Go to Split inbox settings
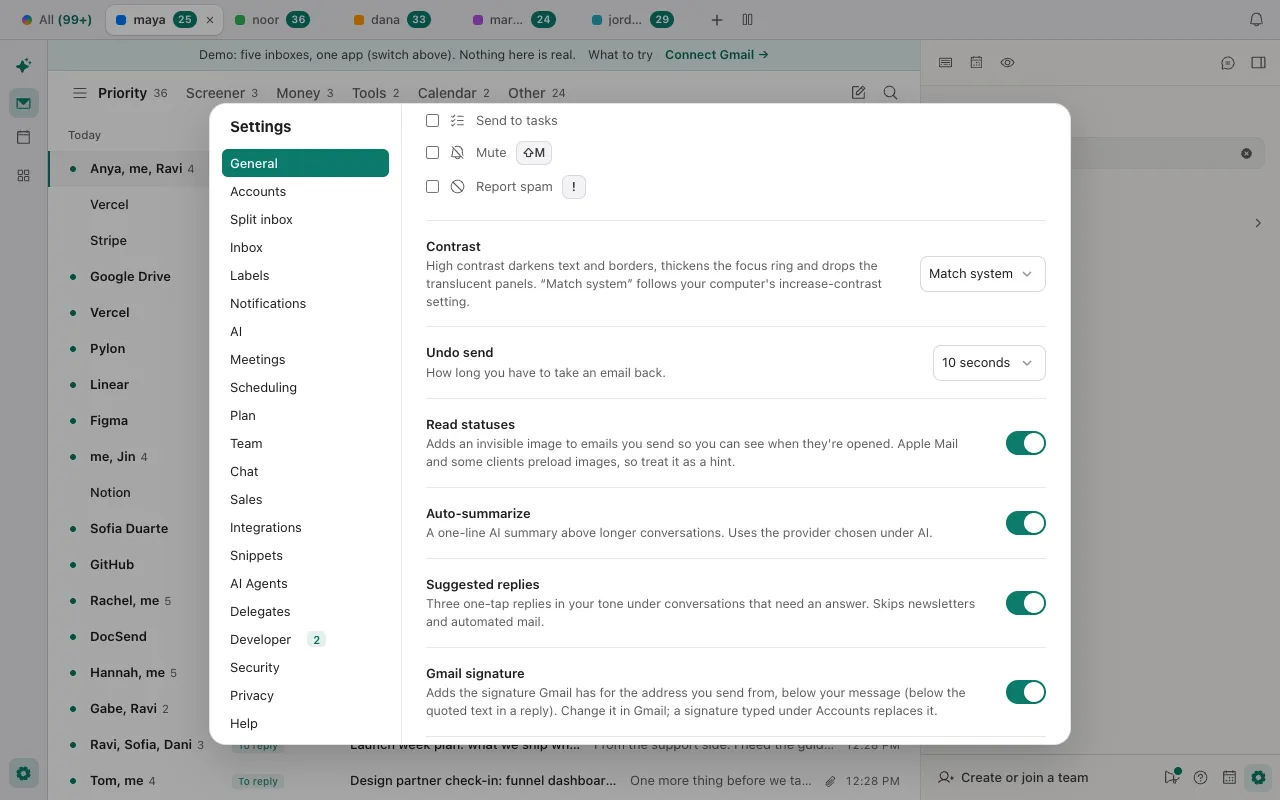 305,219
